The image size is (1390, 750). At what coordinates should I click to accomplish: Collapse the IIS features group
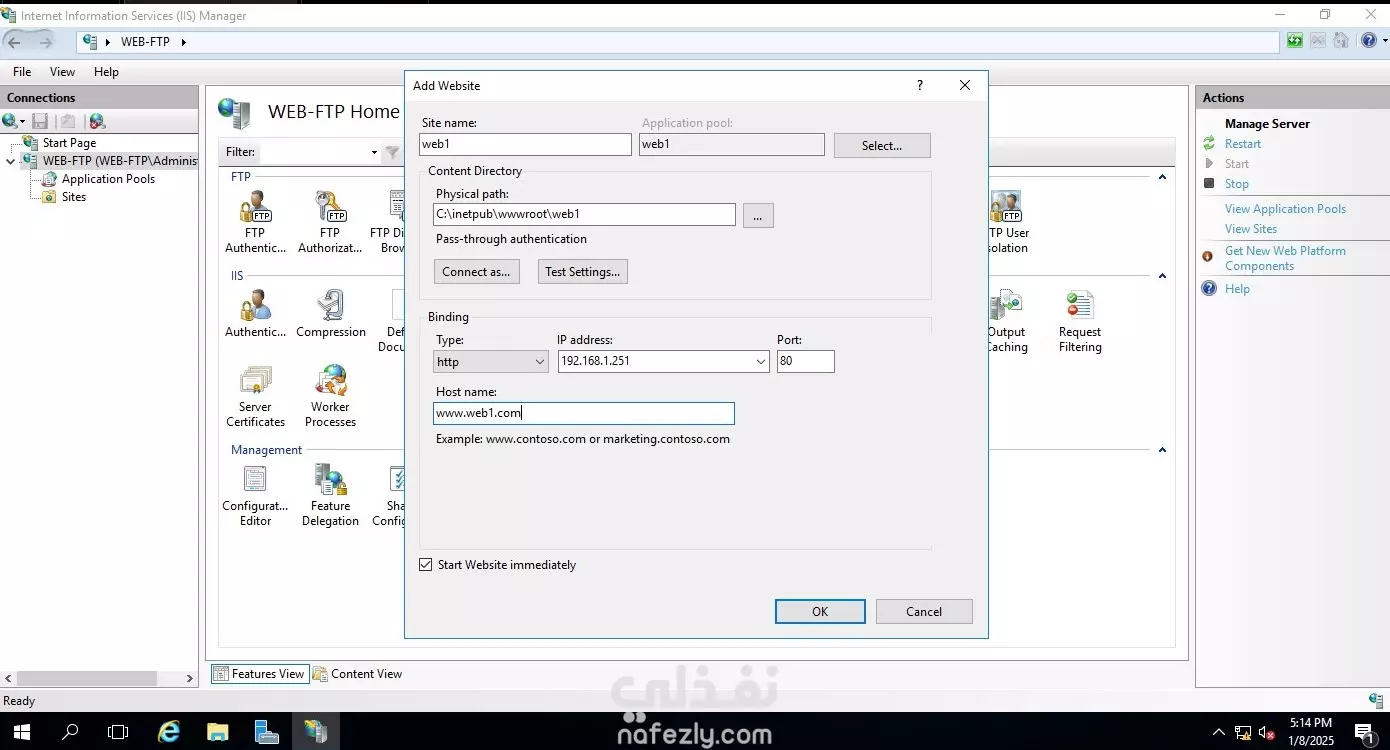(x=1162, y=276)
